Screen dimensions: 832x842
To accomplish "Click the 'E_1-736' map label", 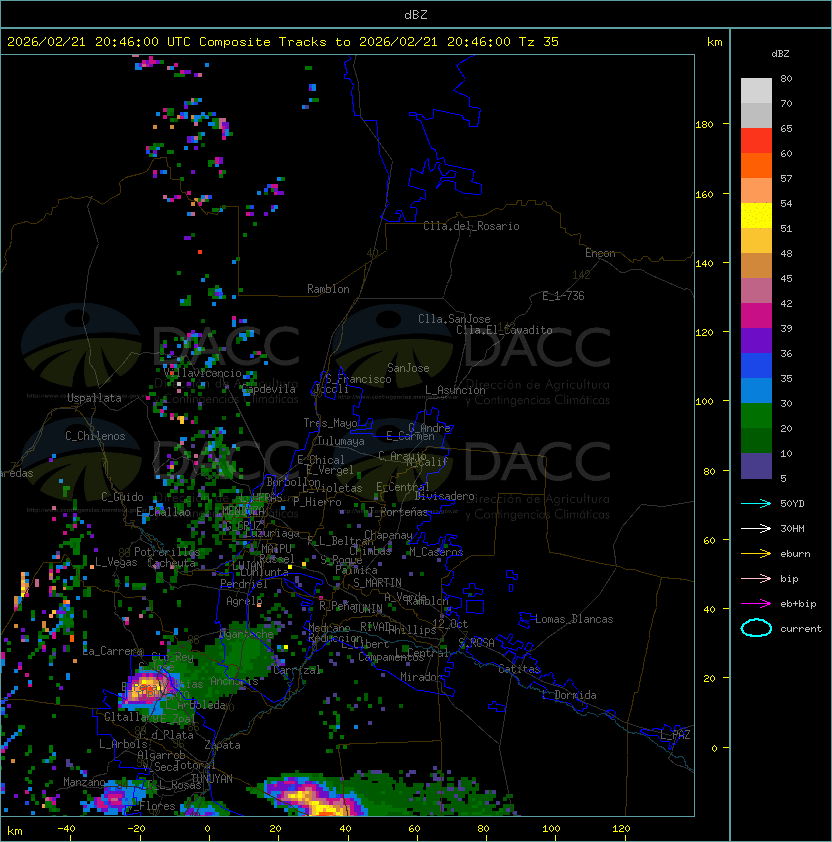I will 563,296.
